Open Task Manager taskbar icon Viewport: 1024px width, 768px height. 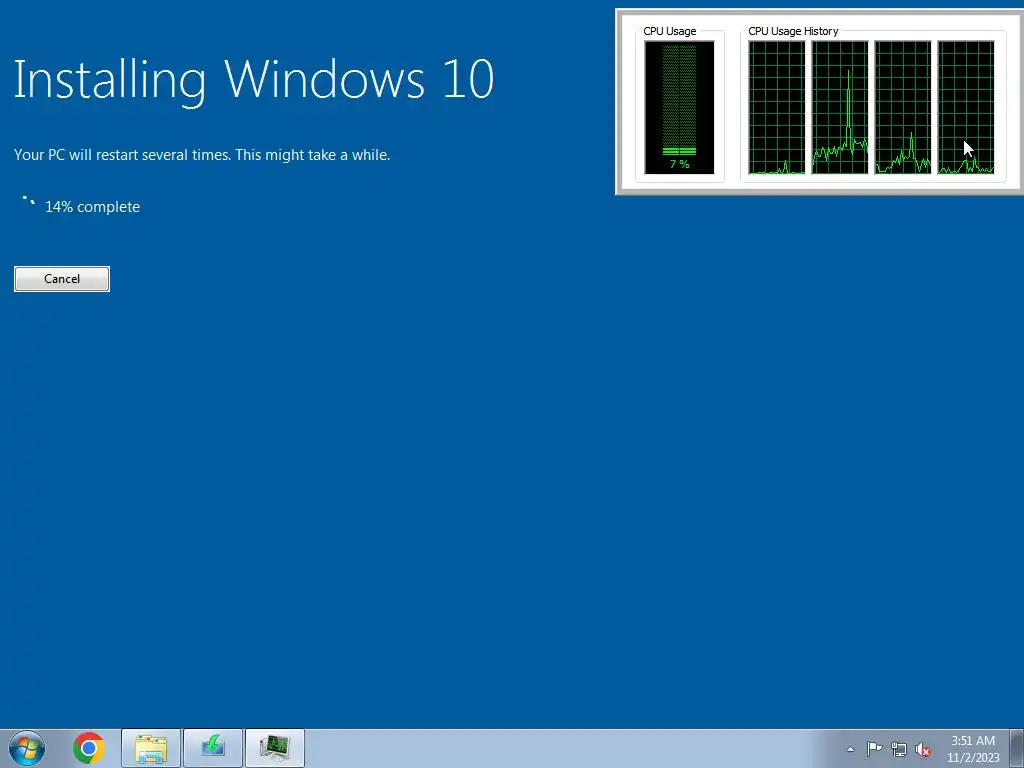coord(275,748)
